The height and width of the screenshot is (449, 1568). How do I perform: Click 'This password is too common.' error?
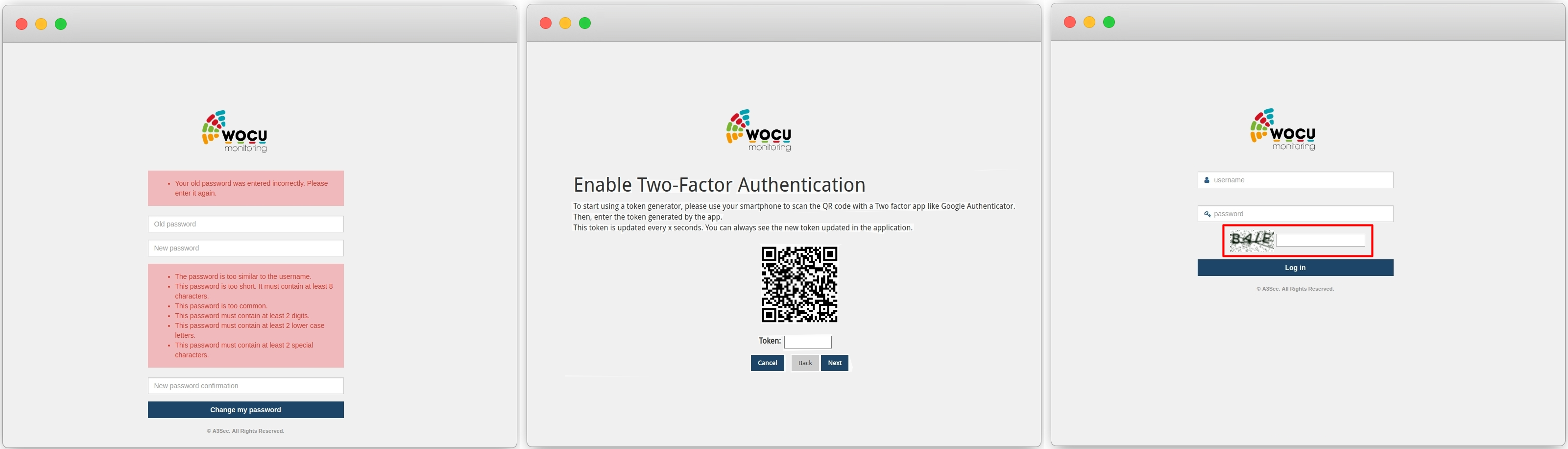pos(221,306)
